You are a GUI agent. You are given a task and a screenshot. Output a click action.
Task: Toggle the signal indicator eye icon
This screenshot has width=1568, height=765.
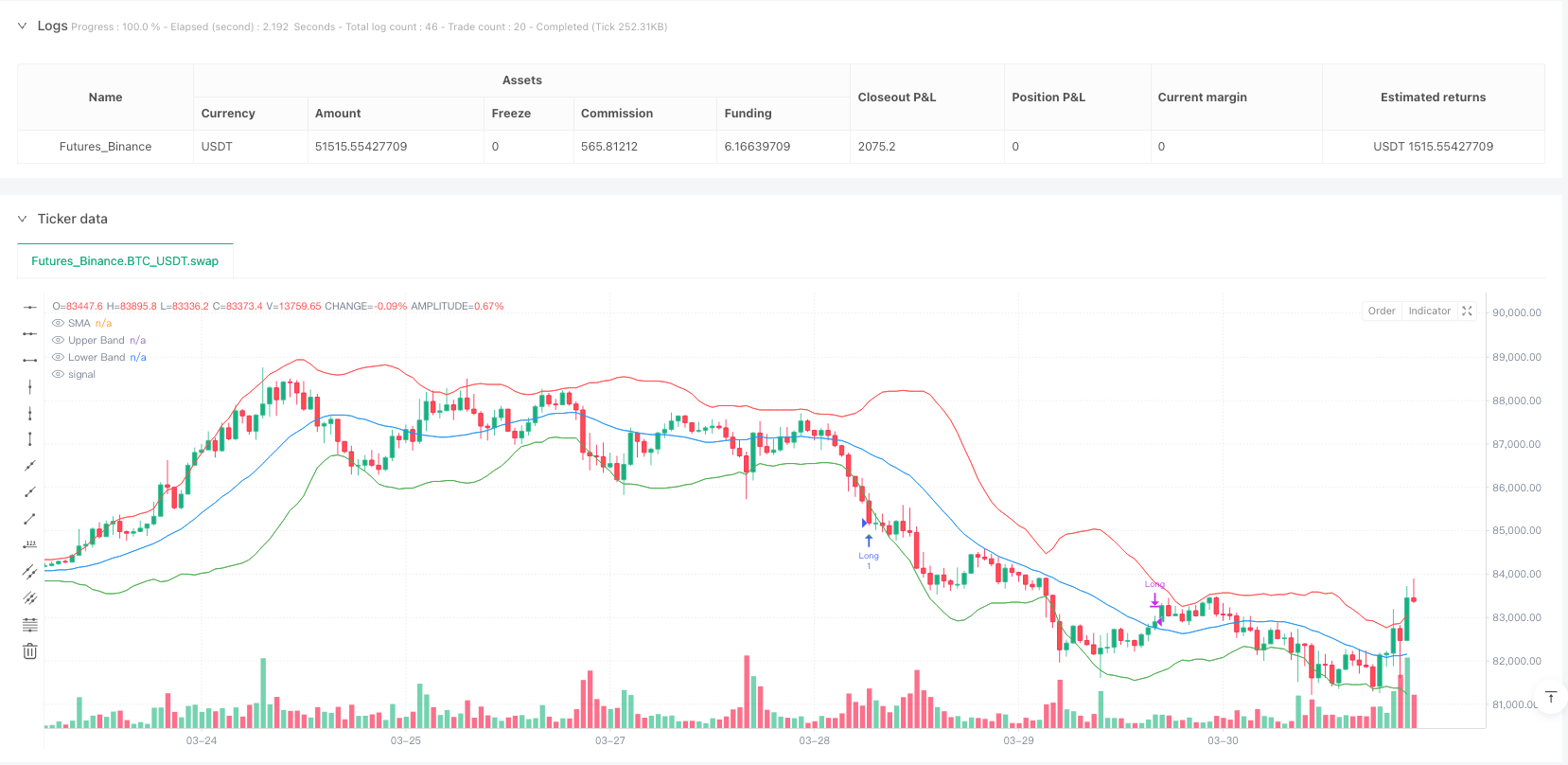pyautogui.click(x=59, y=375)
